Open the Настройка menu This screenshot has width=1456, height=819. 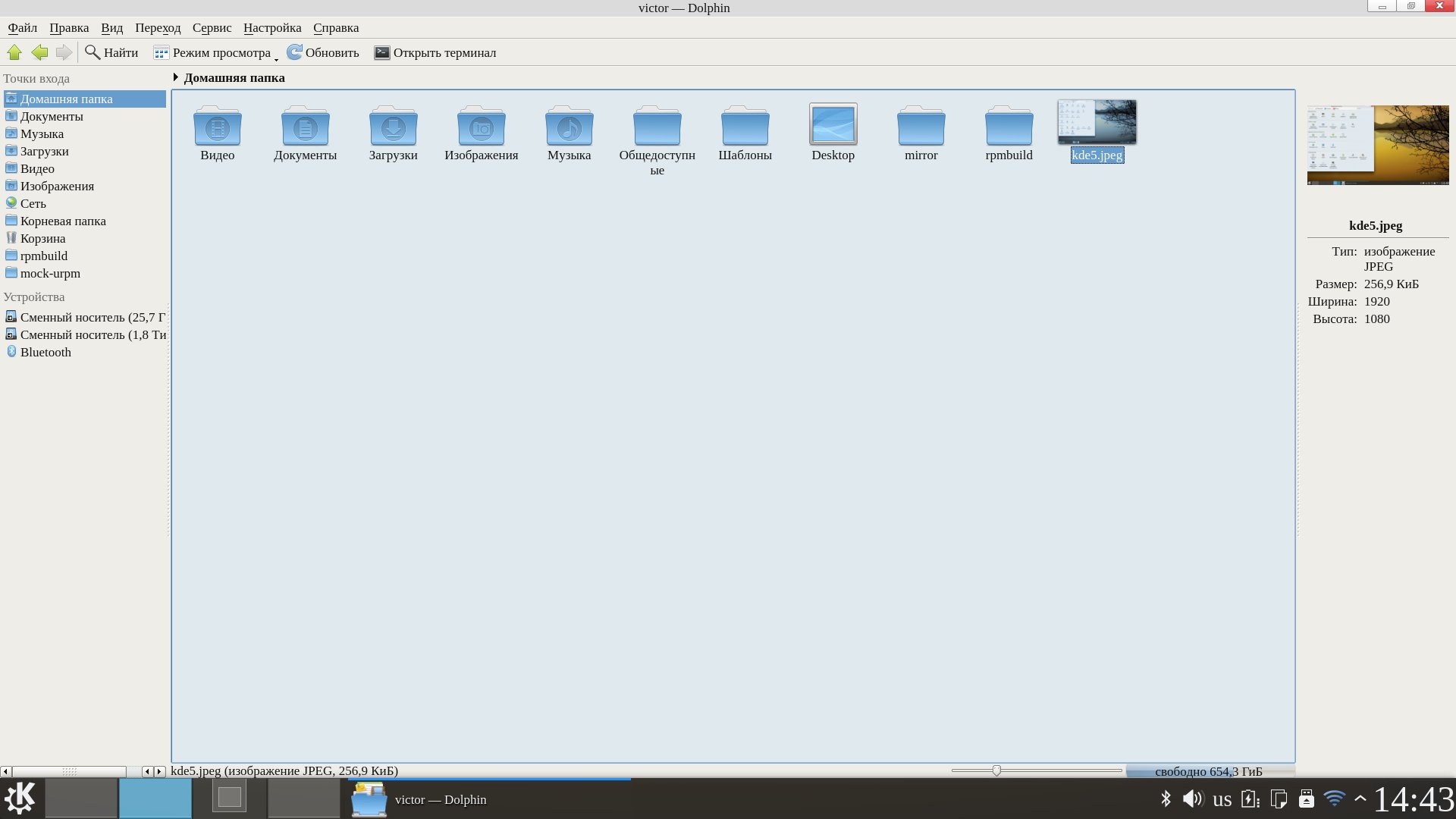[x=272, y=27]
